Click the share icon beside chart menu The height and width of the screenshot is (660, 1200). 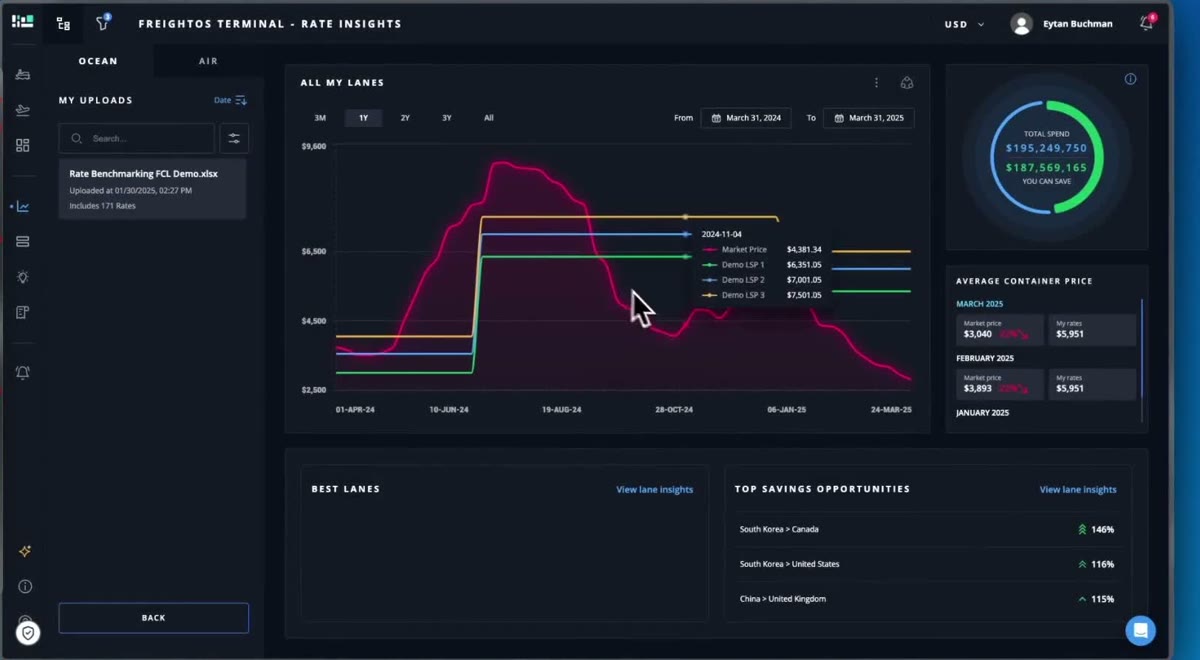[x=907, y=83]
